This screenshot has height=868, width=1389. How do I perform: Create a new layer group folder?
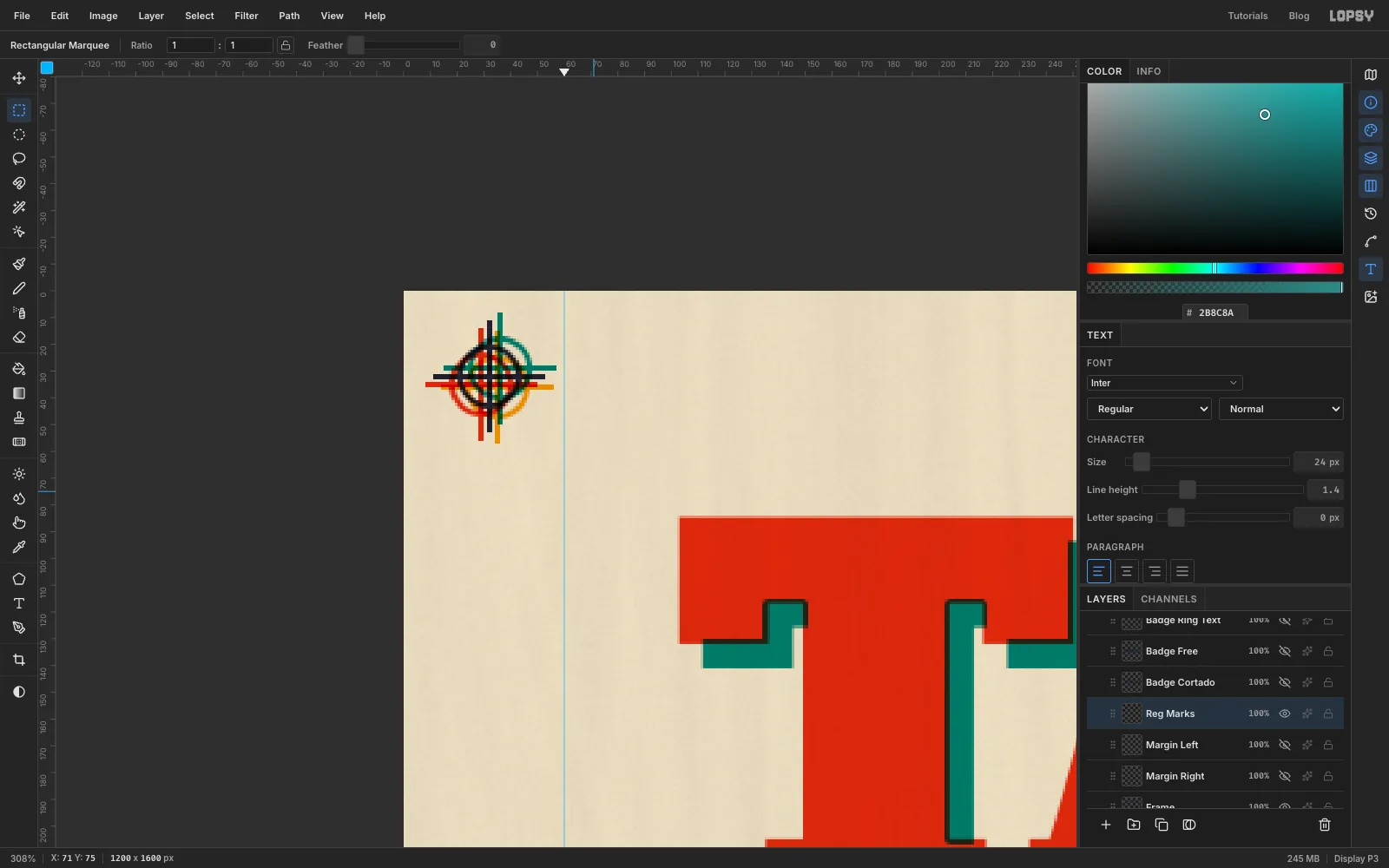coord(1134,825)
